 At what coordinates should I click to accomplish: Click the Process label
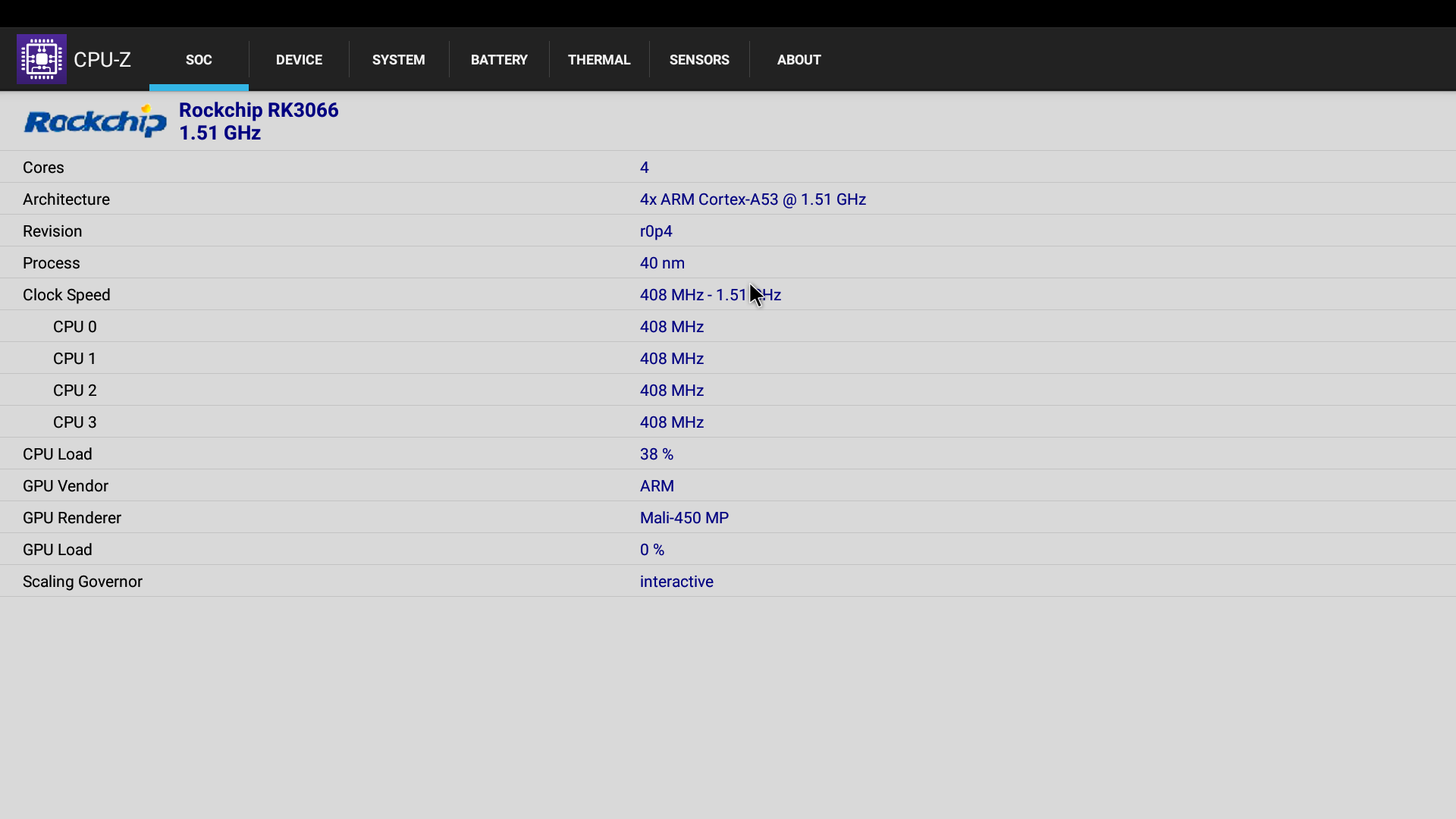pos(51,263)
